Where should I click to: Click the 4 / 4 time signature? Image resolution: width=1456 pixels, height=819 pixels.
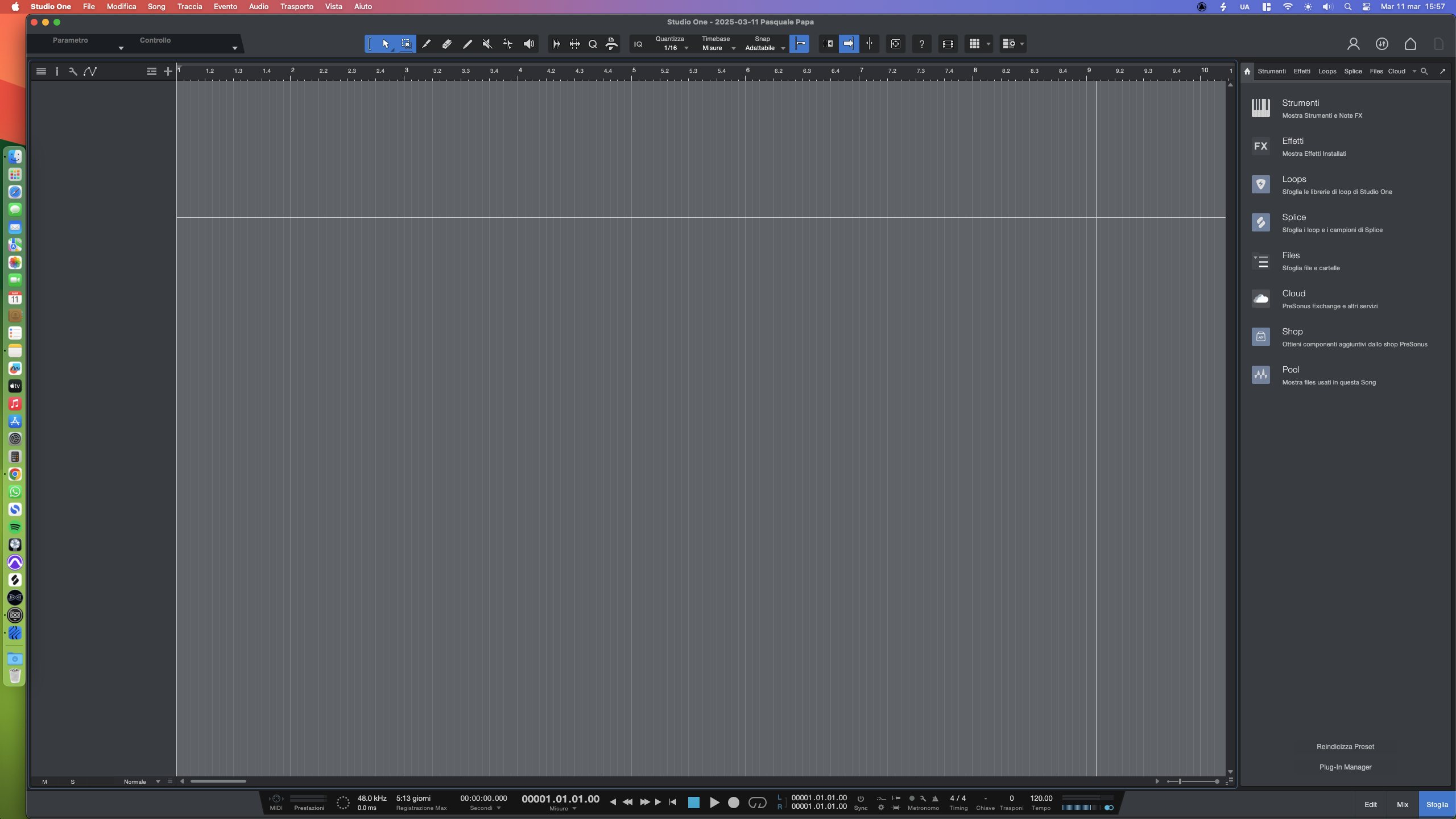pyautogui.click(x=958, y=799)
